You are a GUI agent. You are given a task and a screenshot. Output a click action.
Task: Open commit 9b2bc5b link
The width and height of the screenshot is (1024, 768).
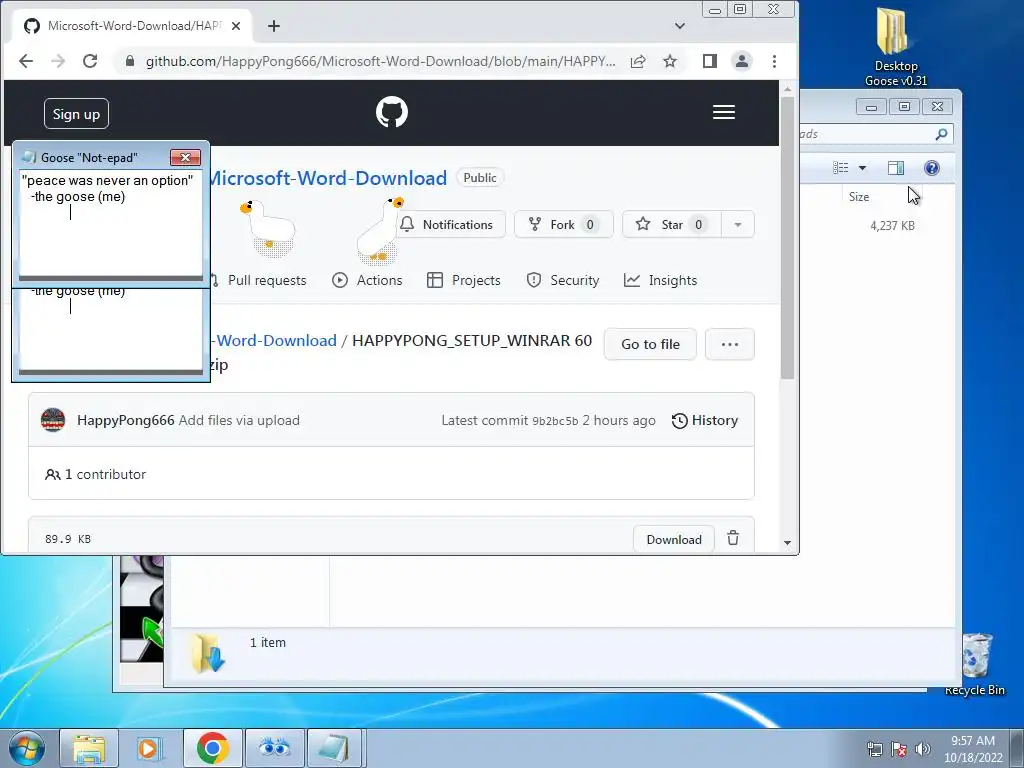point(555,421)
